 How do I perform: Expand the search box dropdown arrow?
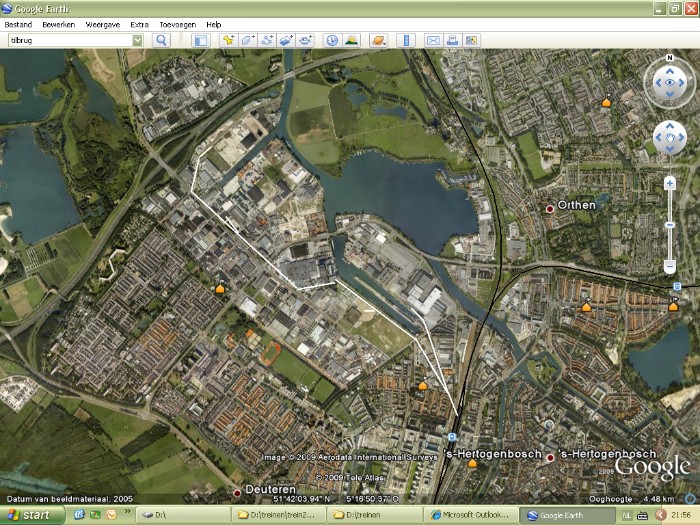pyautogui.click(x=137, y=40)
